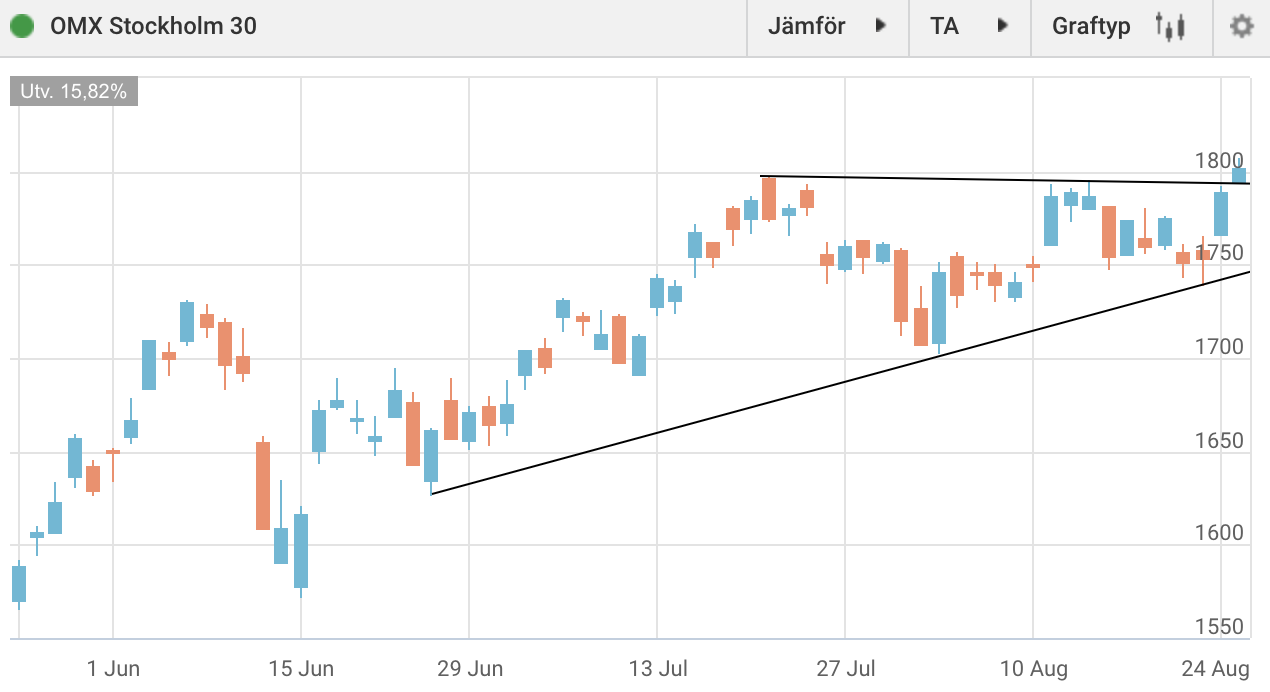The width and height of the screenshot is (1270, 692).
Task: Click the last blue candle above 1800
Action: pyautogui.click(x=1239, y=174)
